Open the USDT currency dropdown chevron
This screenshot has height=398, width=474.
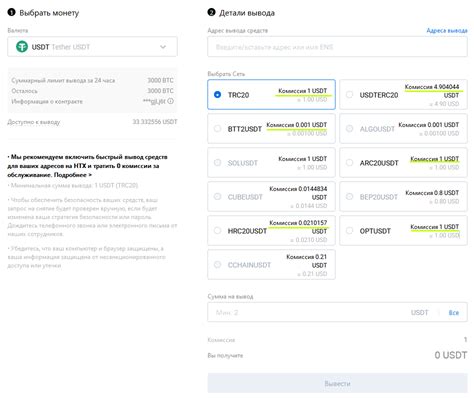[163, 47]
